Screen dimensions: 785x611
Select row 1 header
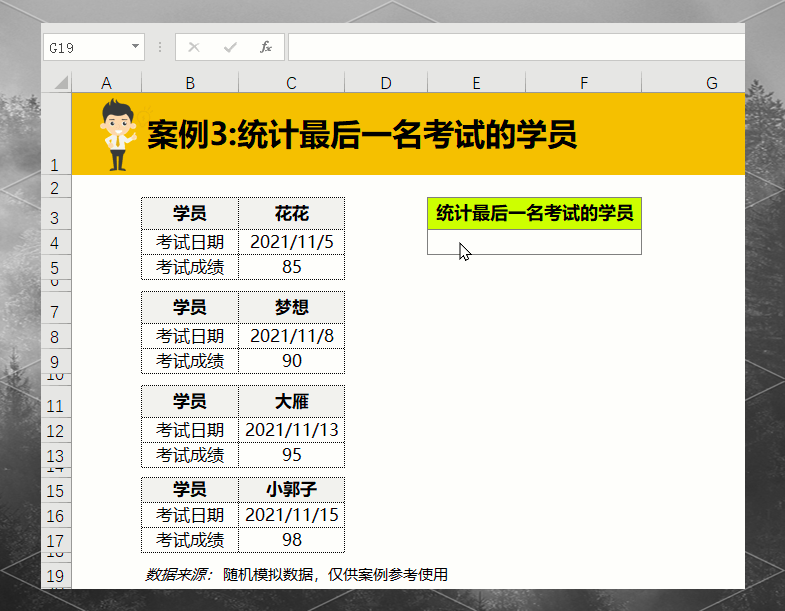click(x=56, y=134)
